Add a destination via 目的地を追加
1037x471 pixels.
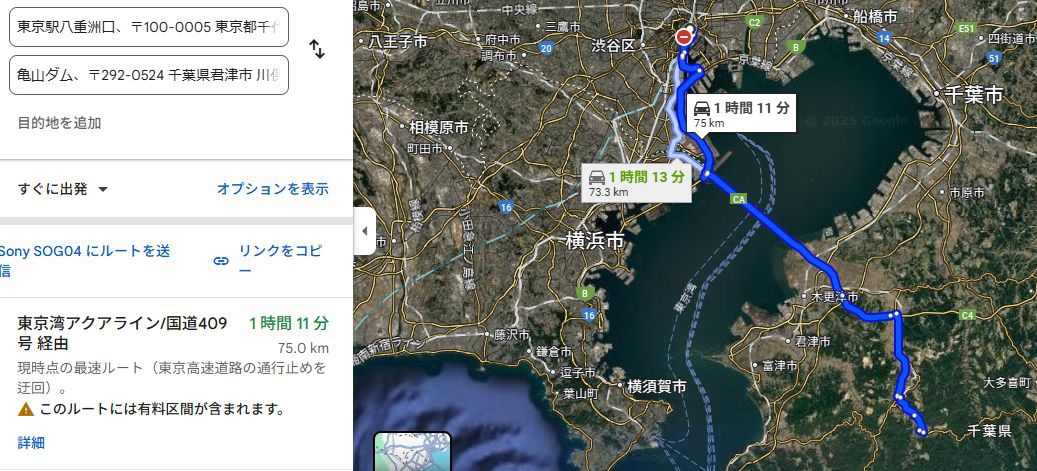[59, 123]
